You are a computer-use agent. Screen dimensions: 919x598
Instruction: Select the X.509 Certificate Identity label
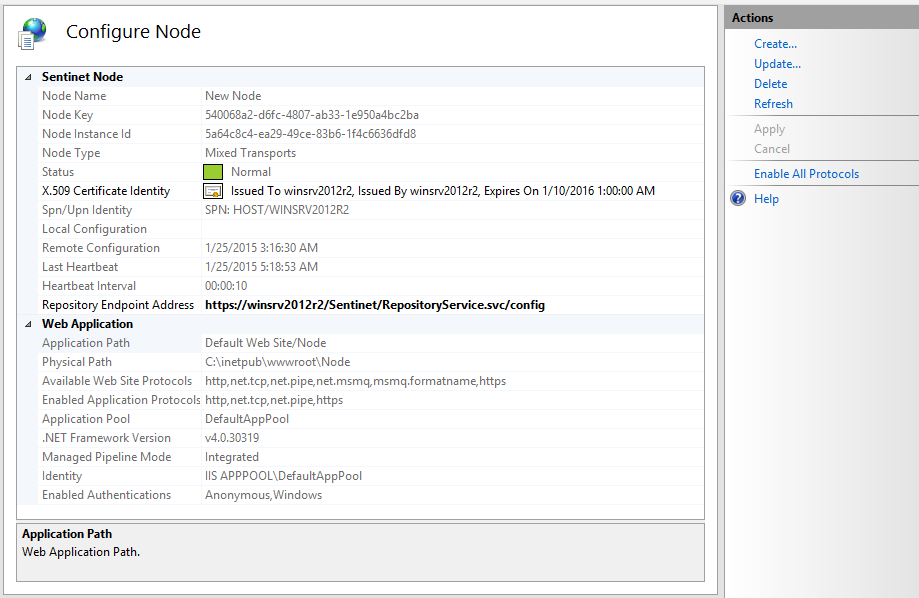[106, 191]
